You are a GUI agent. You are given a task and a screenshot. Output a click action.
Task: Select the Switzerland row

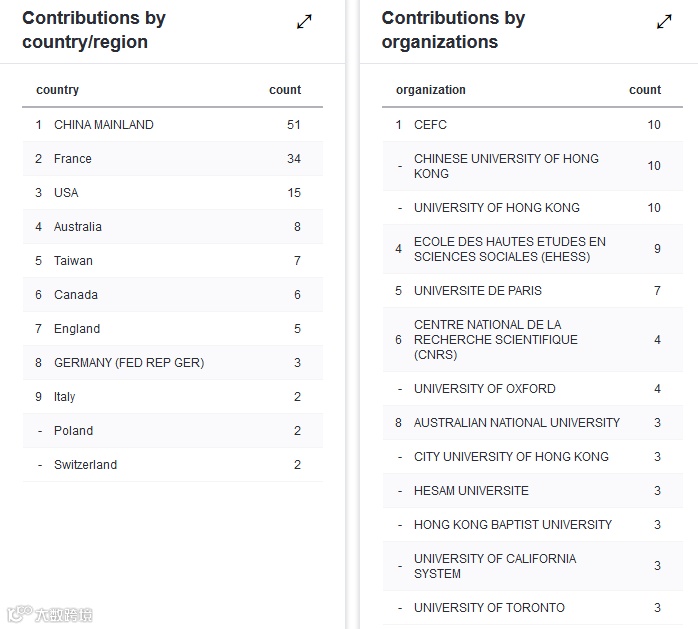(x=85, y=465)
